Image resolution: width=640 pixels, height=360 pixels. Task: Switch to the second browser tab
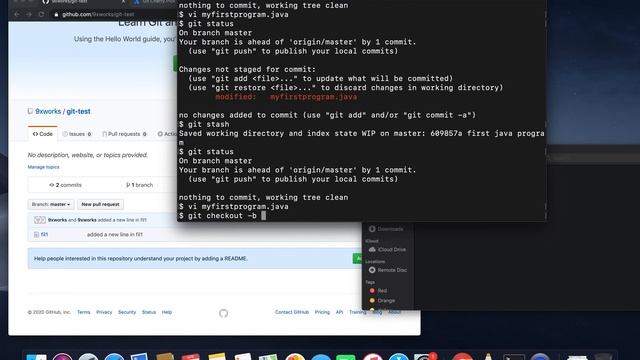[155, 2]
